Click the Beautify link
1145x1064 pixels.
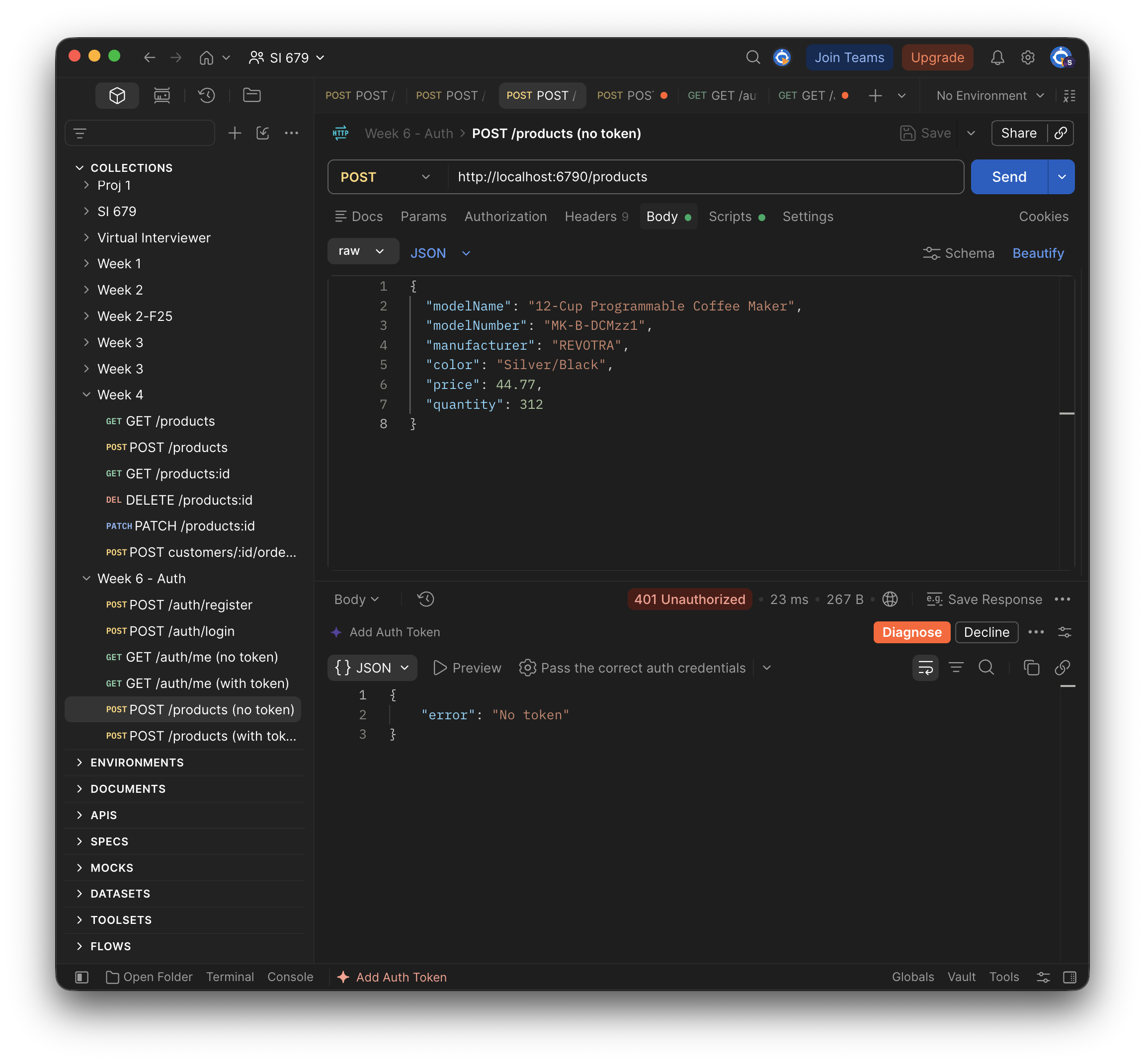(x=1038, y=253)
